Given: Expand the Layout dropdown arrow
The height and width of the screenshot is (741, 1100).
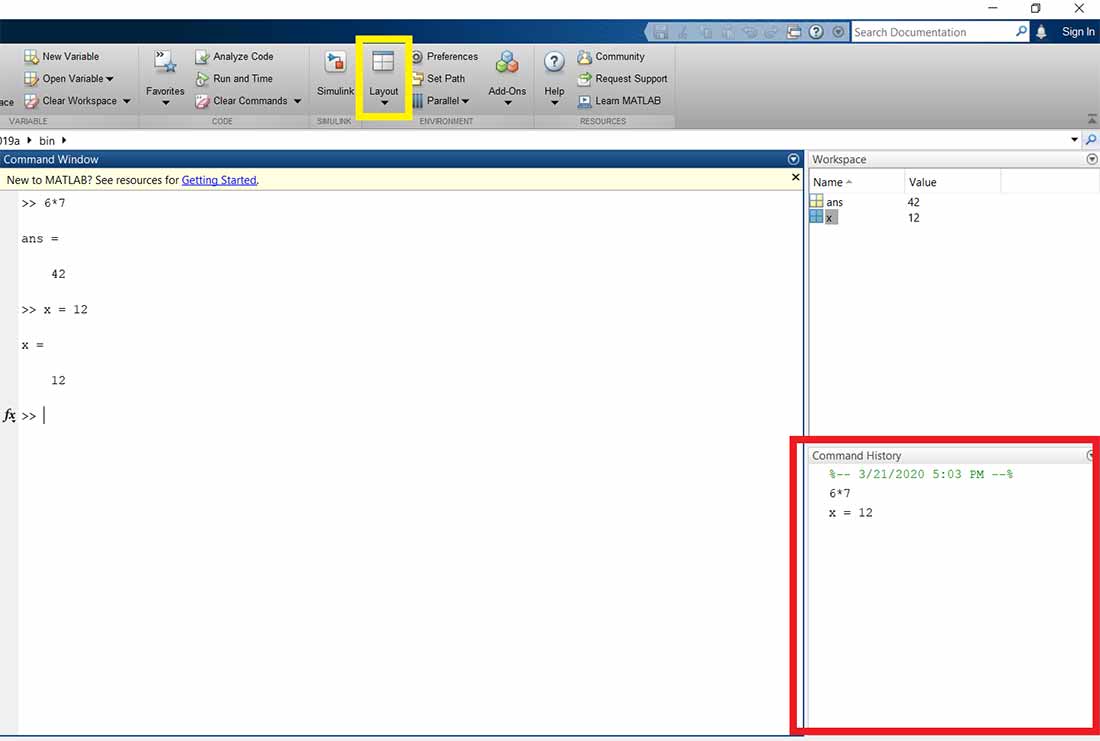Looking at the screenshot, I should [x=384, y=103].
